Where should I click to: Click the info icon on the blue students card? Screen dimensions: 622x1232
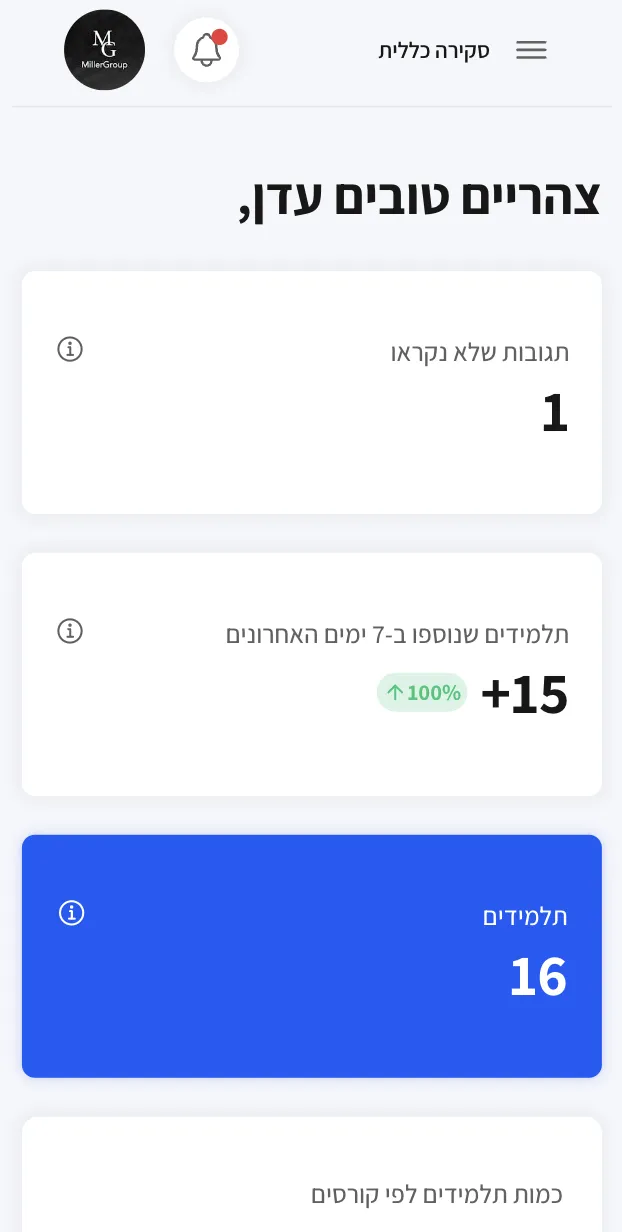click(x=71, y=913)
